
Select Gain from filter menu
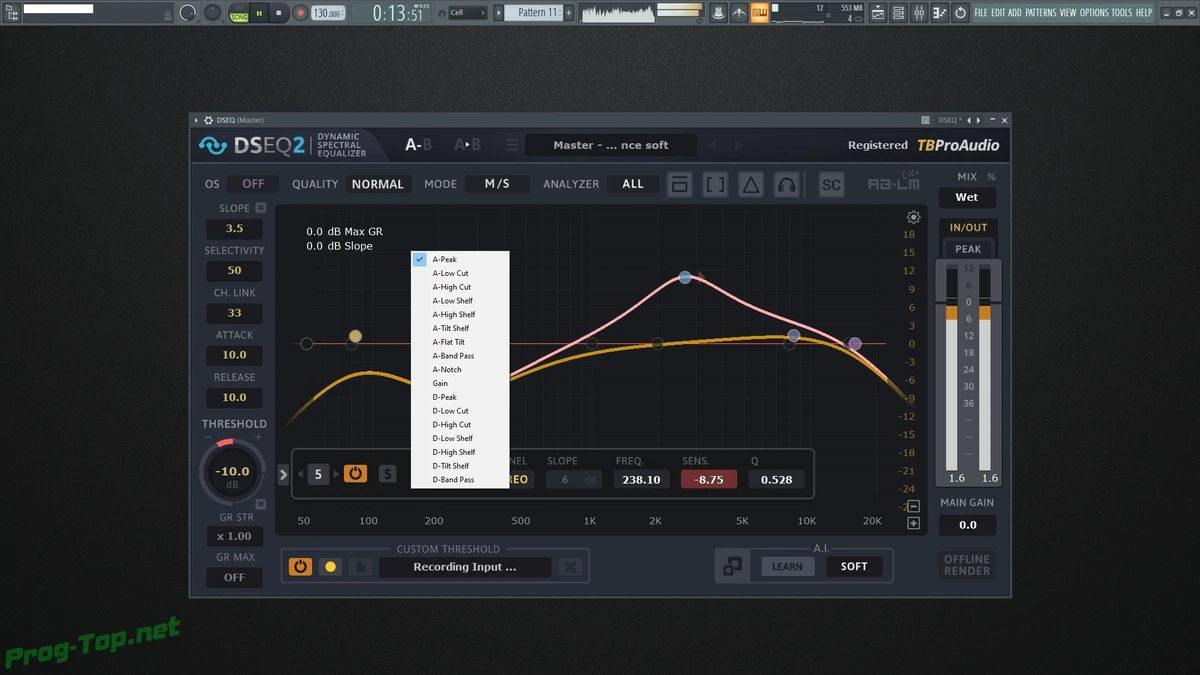460,383
